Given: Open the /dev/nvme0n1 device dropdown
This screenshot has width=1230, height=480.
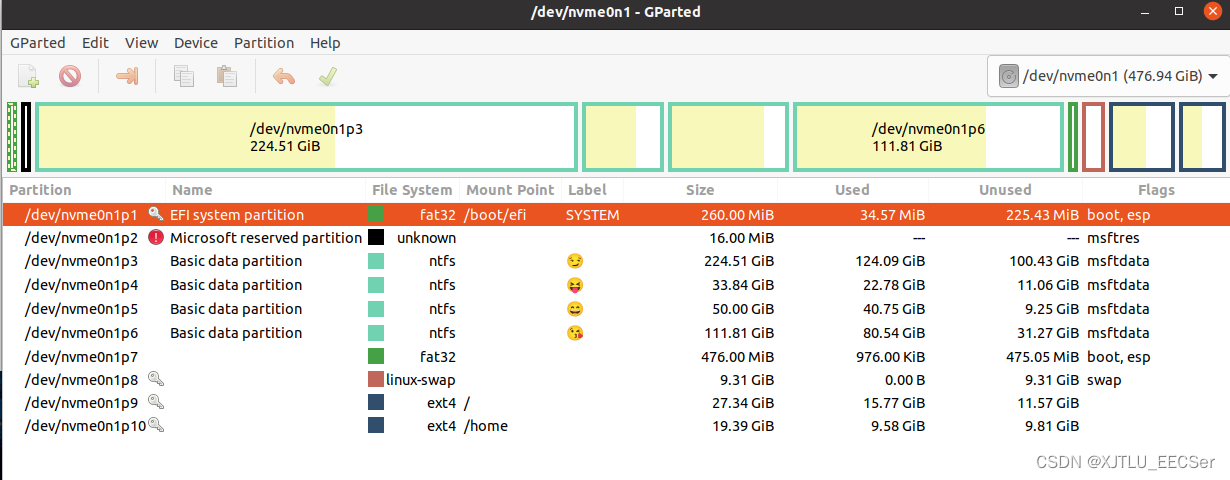Looking at the screenshot, I should [x=1108, y=77].
